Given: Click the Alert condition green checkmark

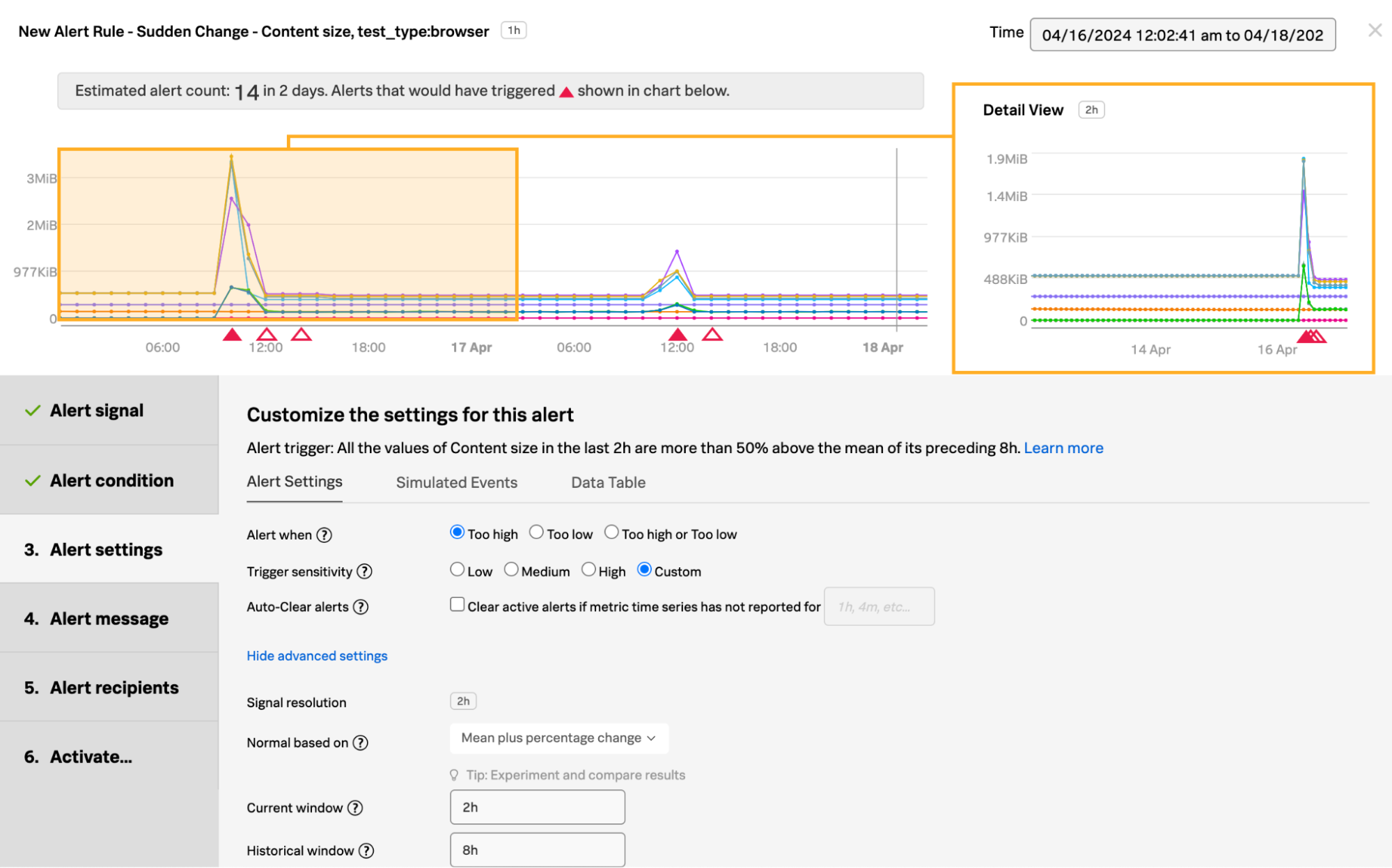Looking at the screenshot, I should pos(33,481).
